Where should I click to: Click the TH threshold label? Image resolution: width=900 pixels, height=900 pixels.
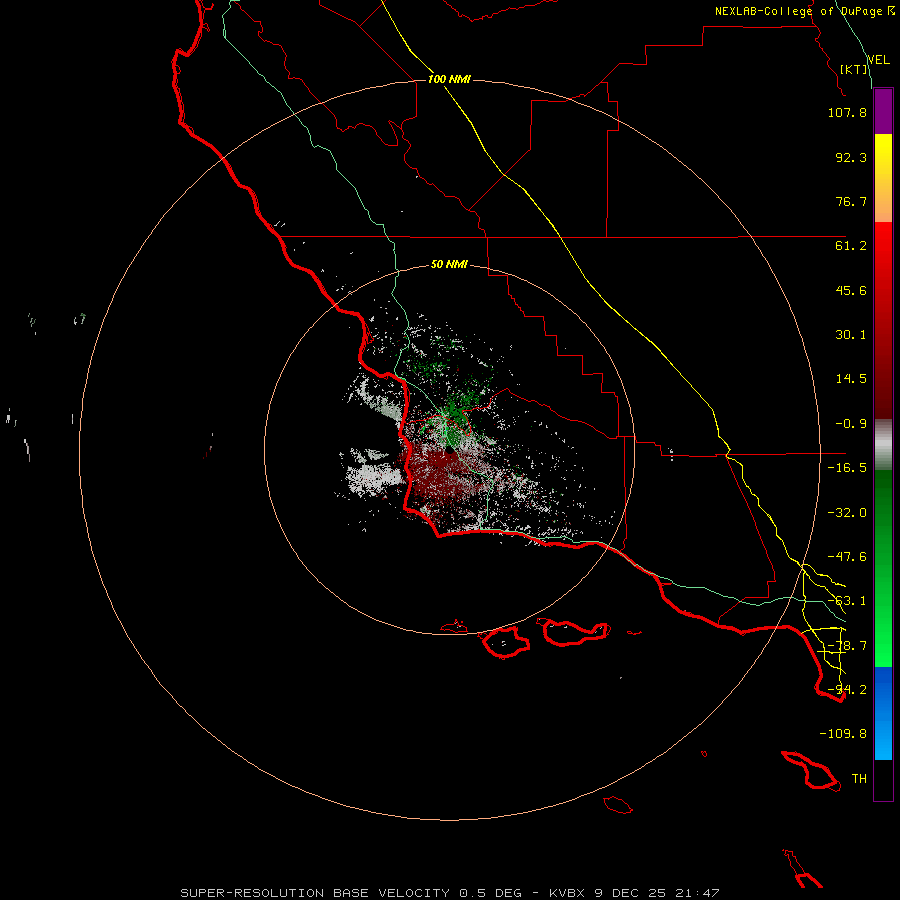coord(859,779)
